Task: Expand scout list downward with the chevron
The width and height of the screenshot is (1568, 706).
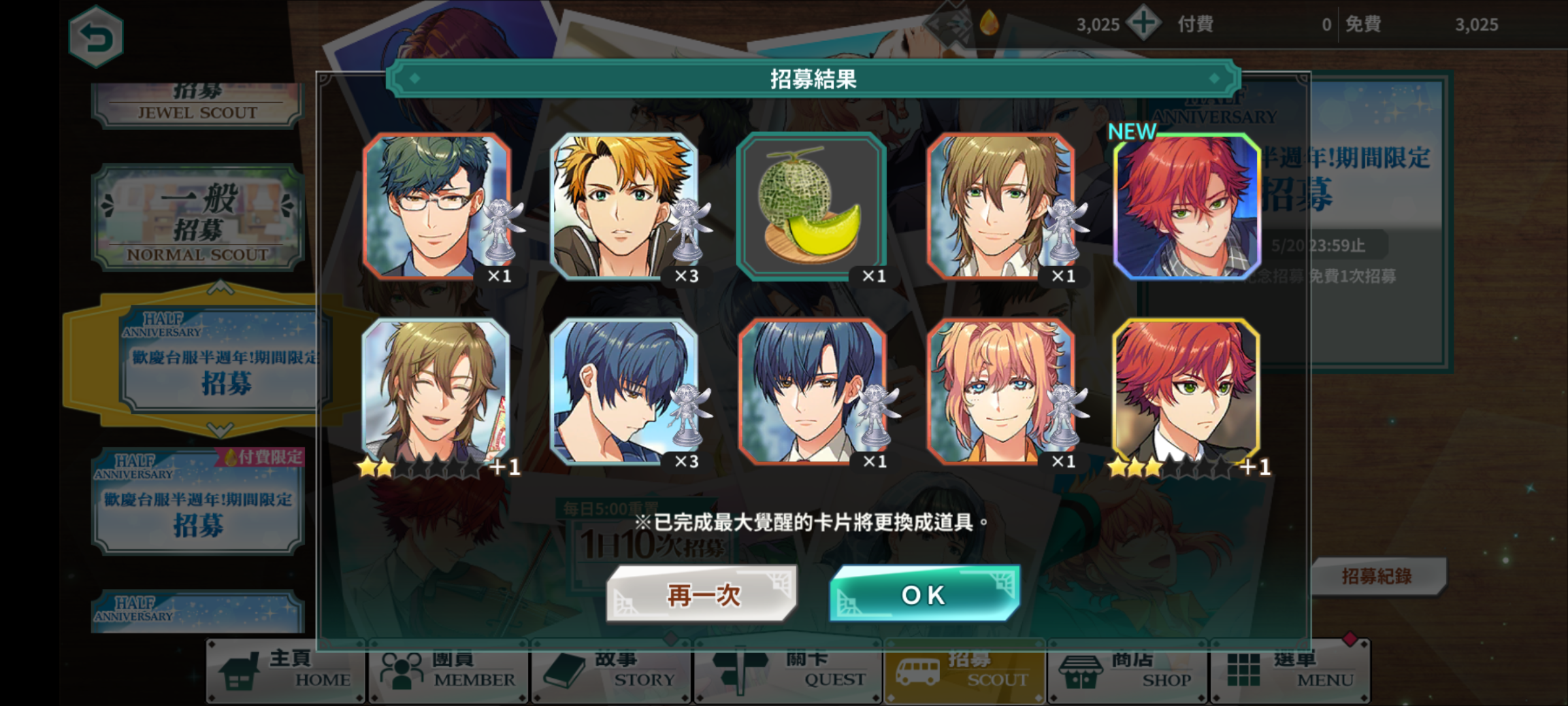Action: pos(220,429)
